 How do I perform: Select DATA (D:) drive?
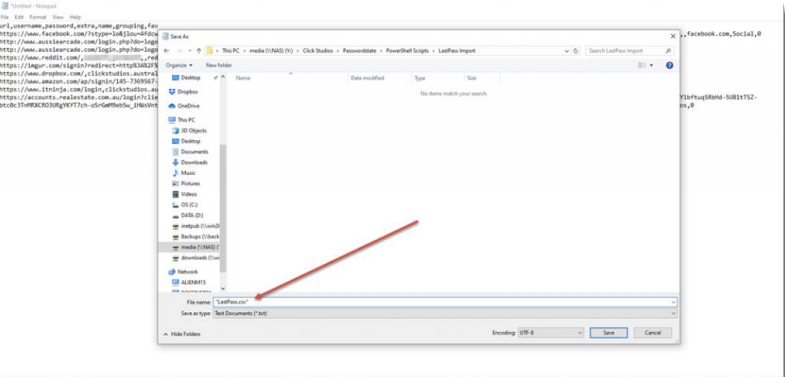tap(192, 215)
